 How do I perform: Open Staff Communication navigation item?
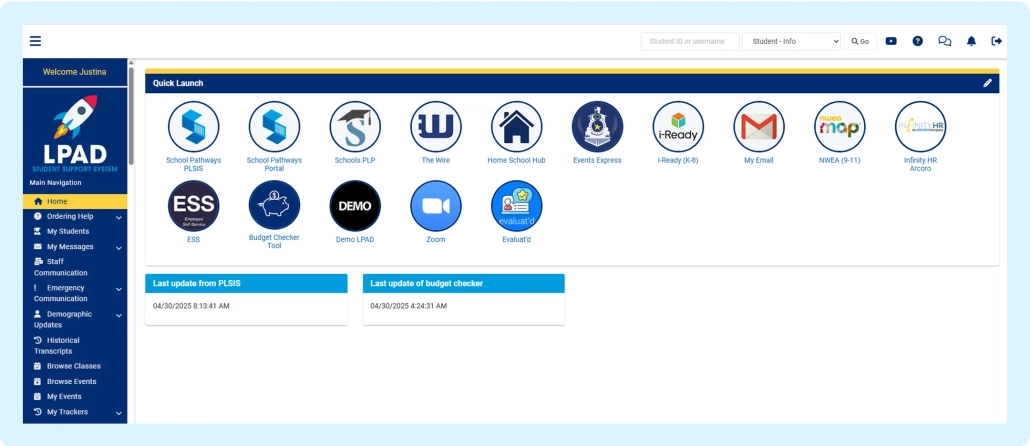75,267
